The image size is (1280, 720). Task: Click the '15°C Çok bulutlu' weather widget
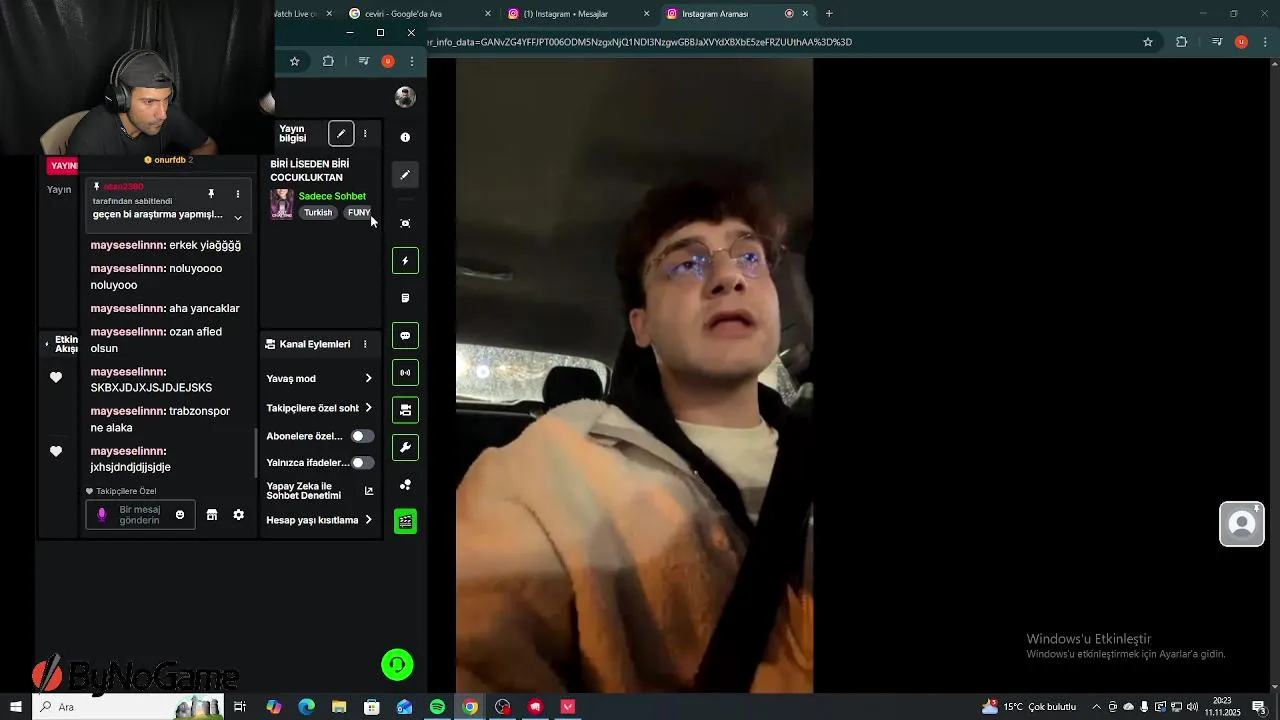tap(1029, 707)
